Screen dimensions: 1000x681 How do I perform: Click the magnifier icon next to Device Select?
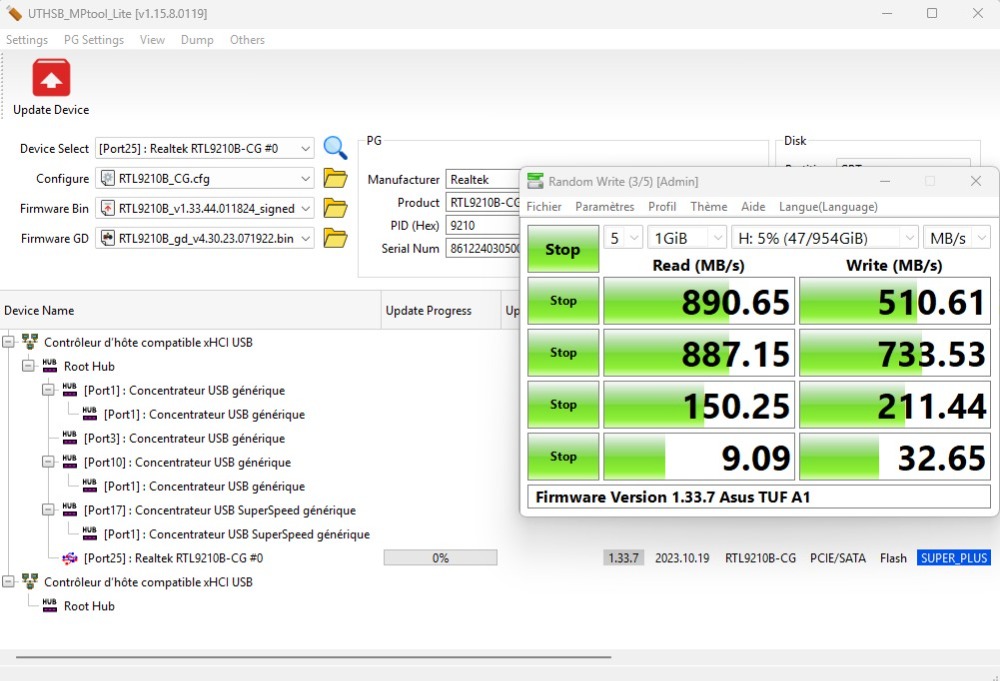[x=335, y=148]
